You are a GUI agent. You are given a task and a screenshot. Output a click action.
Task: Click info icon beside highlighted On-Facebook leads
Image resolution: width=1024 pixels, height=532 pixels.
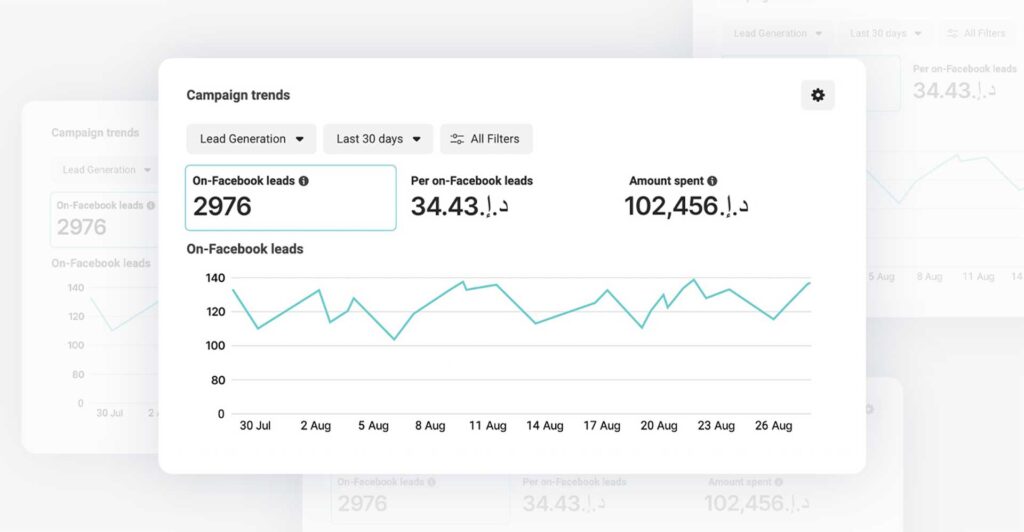point(304,181)
